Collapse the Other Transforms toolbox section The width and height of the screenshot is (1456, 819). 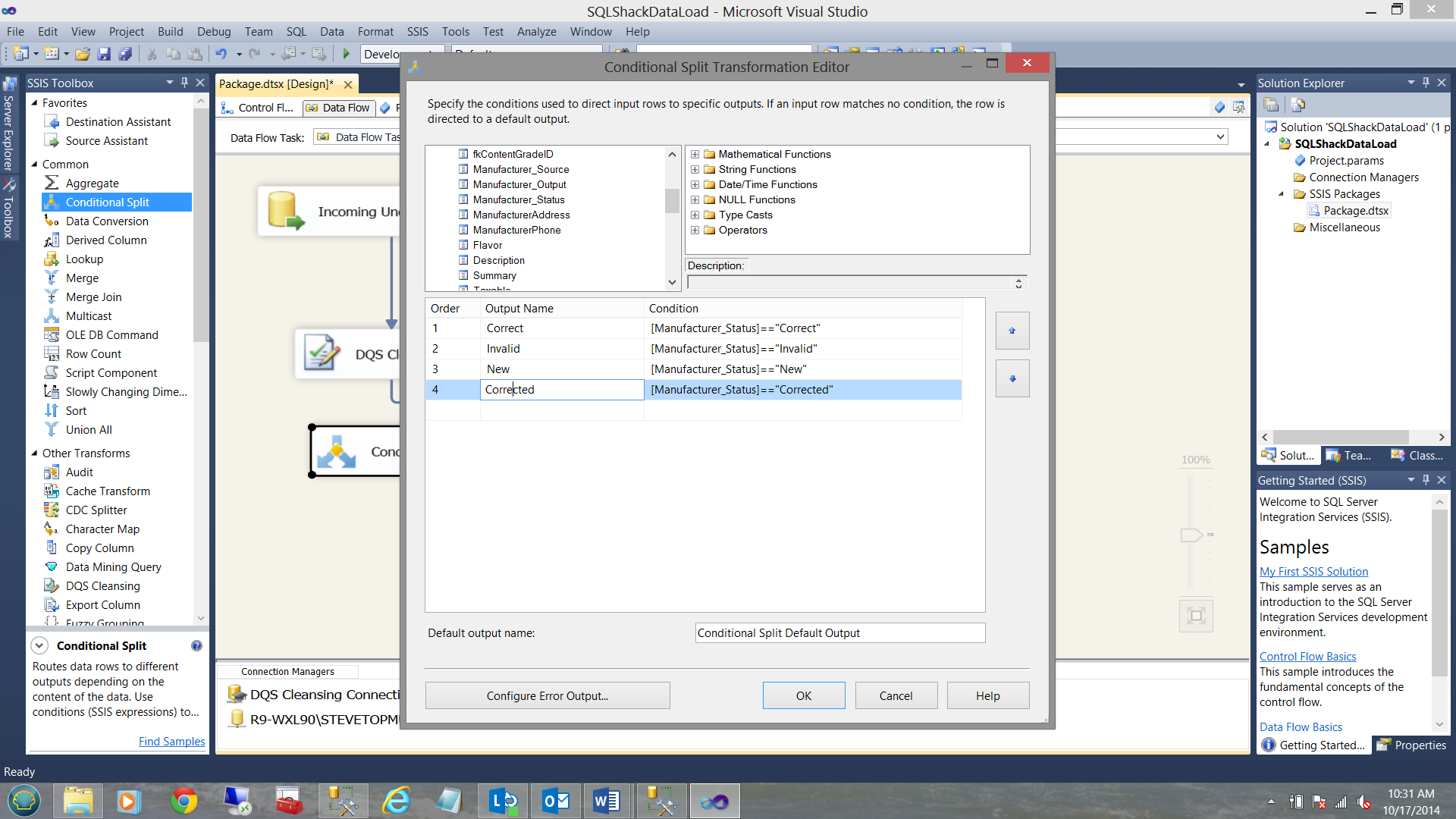[34, 453]
